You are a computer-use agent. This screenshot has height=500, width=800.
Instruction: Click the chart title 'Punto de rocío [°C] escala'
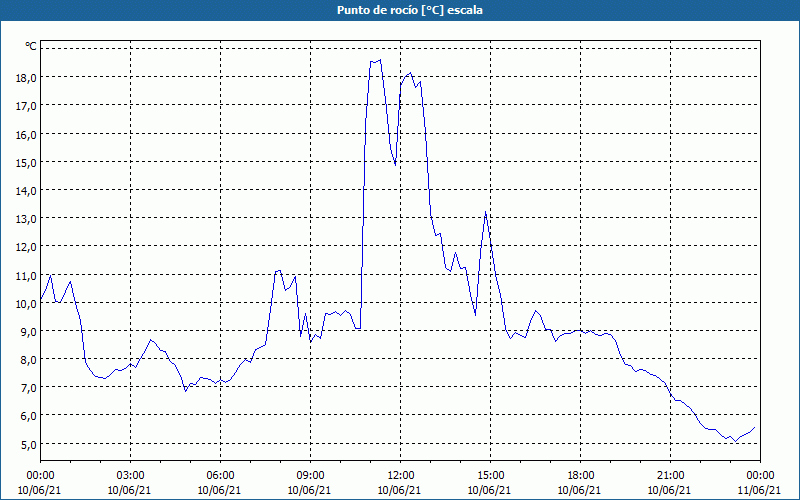pyautogui.click(x=410, y=10)
